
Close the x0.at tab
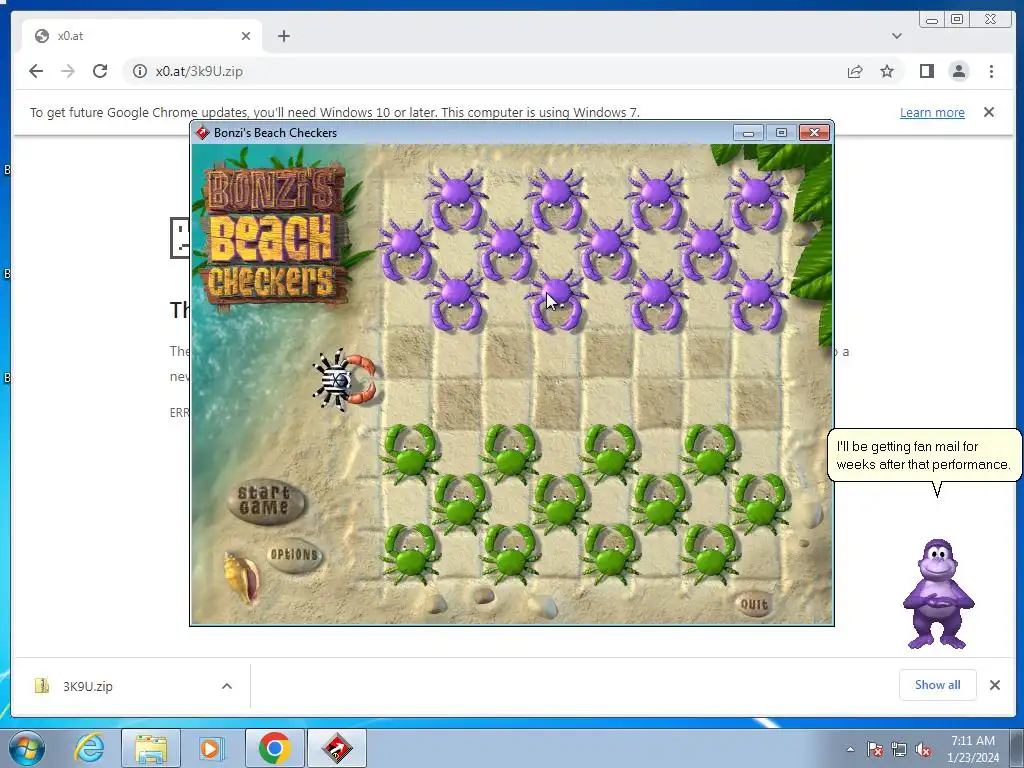point(246,36)
